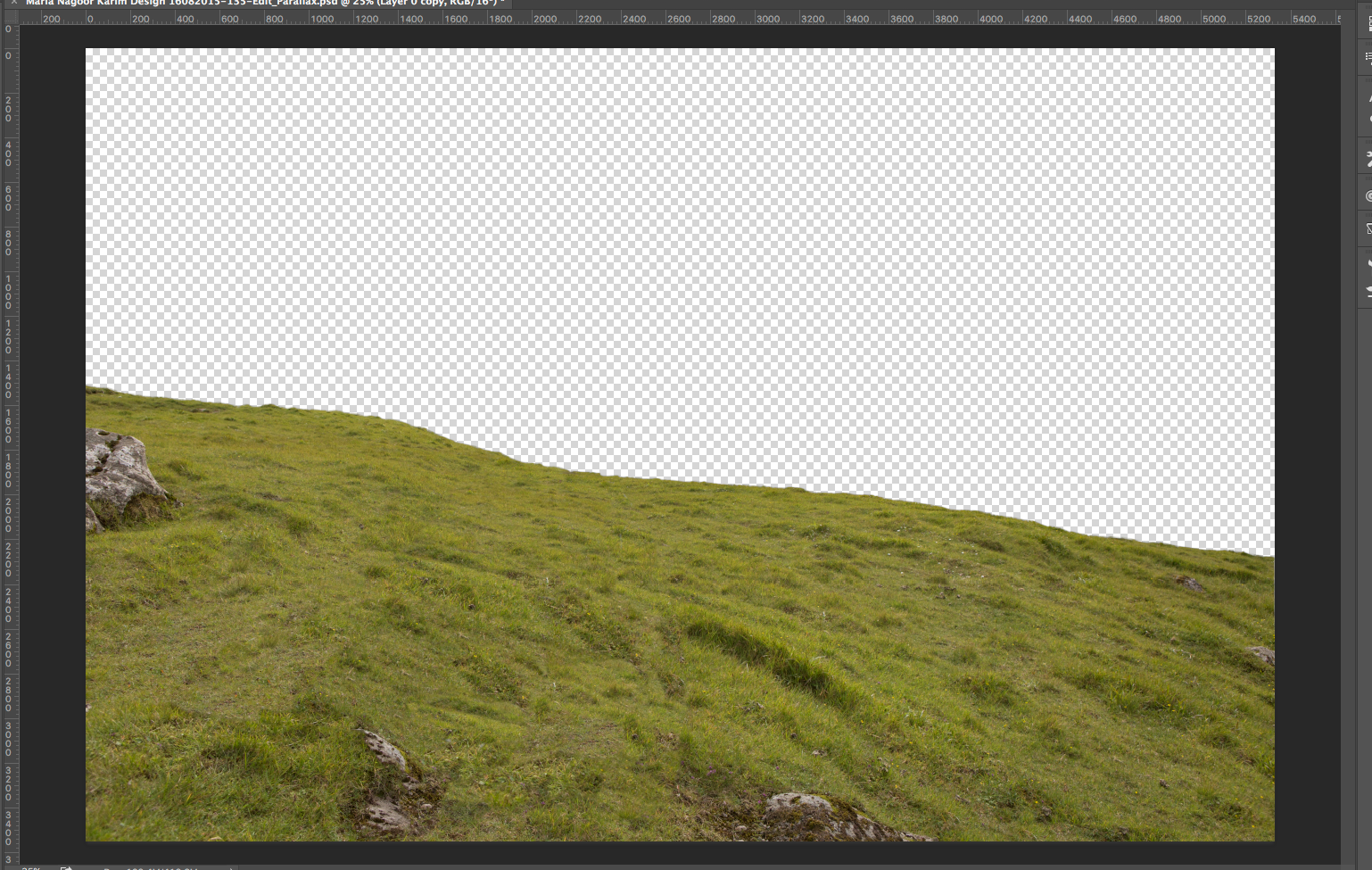Click the 2000 mark on horizontal ruler
Viewport: 1372px width, 870px height.
(x=544, y=19)
